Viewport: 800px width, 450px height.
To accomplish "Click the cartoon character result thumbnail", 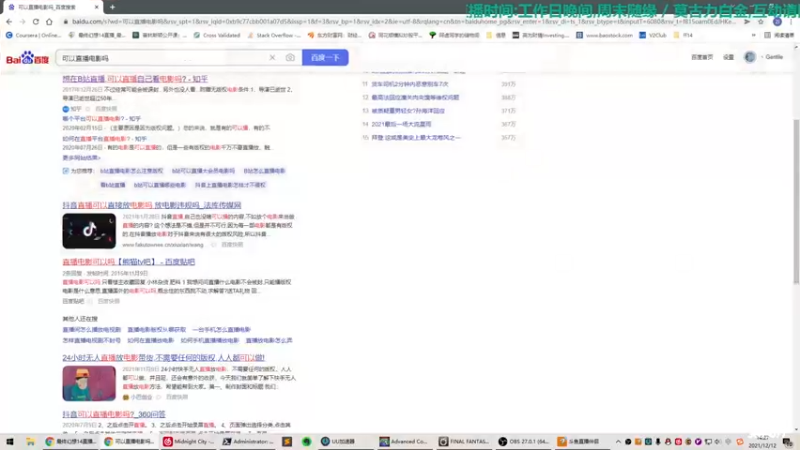I will point(89,383).
